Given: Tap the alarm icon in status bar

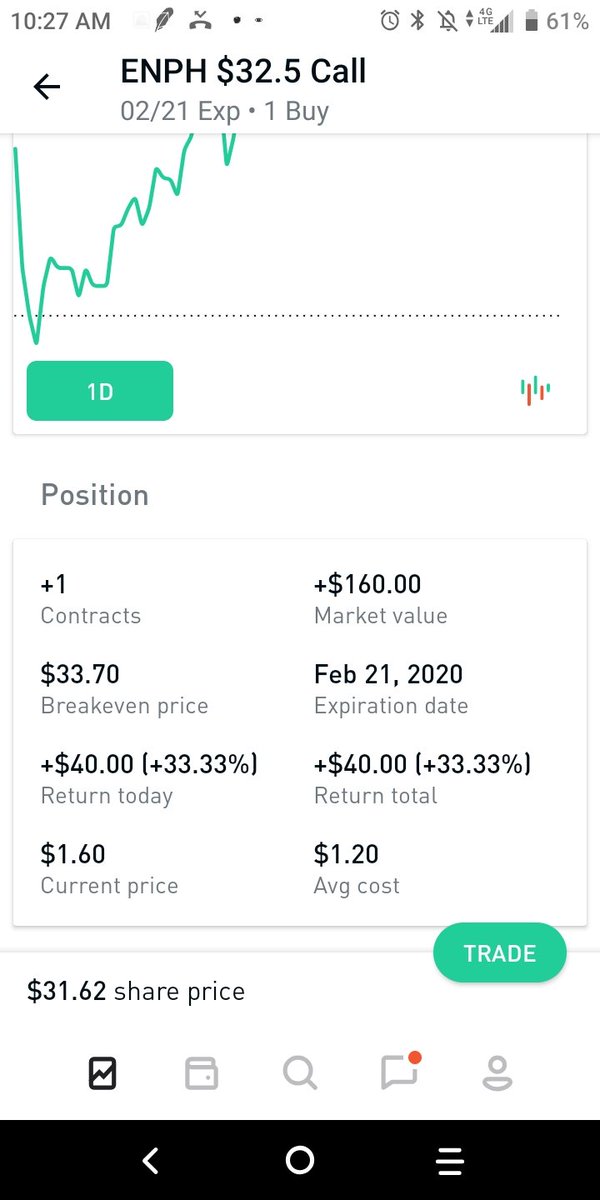Looking at the screenshot, I should tap(390, 19).
